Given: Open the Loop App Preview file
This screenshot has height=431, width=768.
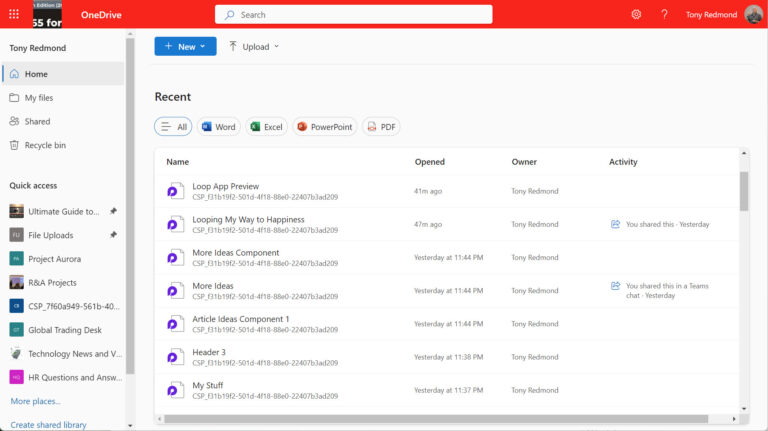Looking at the screenshot, I should (x=225, y=186).
